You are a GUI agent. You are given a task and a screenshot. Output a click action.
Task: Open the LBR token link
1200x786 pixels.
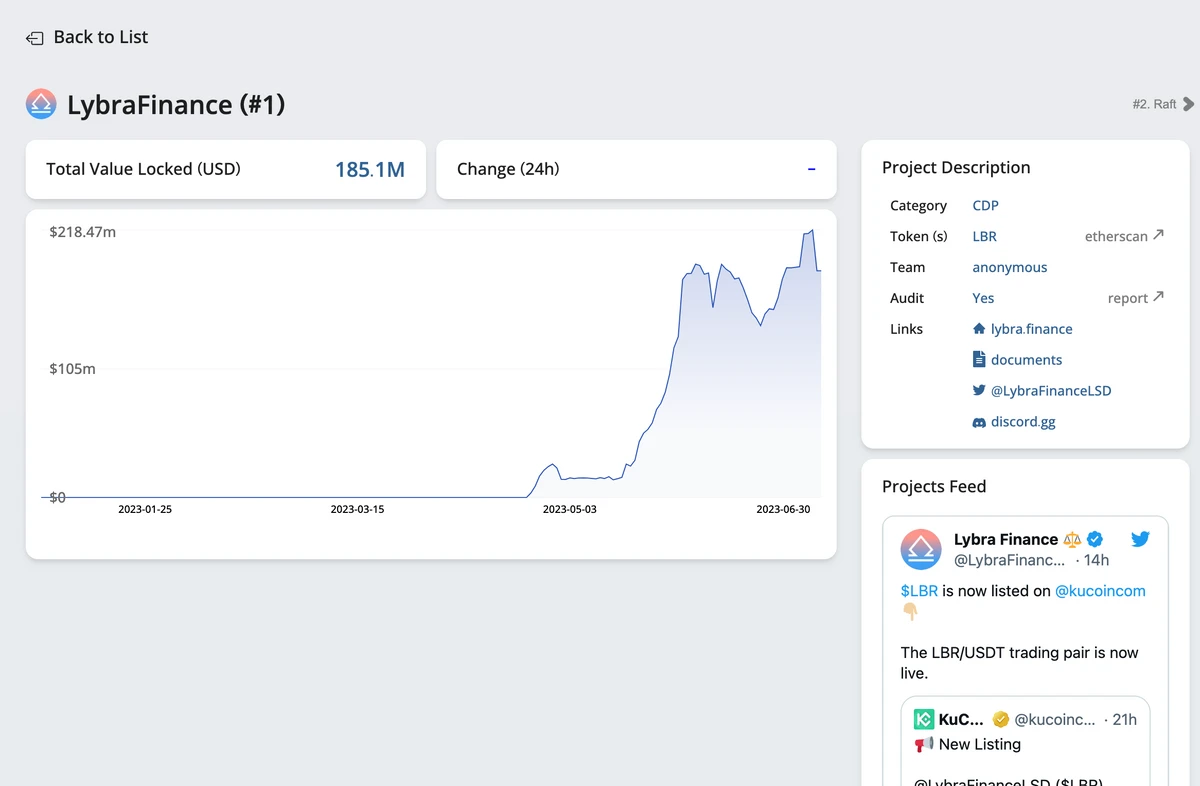click(985, 236)
